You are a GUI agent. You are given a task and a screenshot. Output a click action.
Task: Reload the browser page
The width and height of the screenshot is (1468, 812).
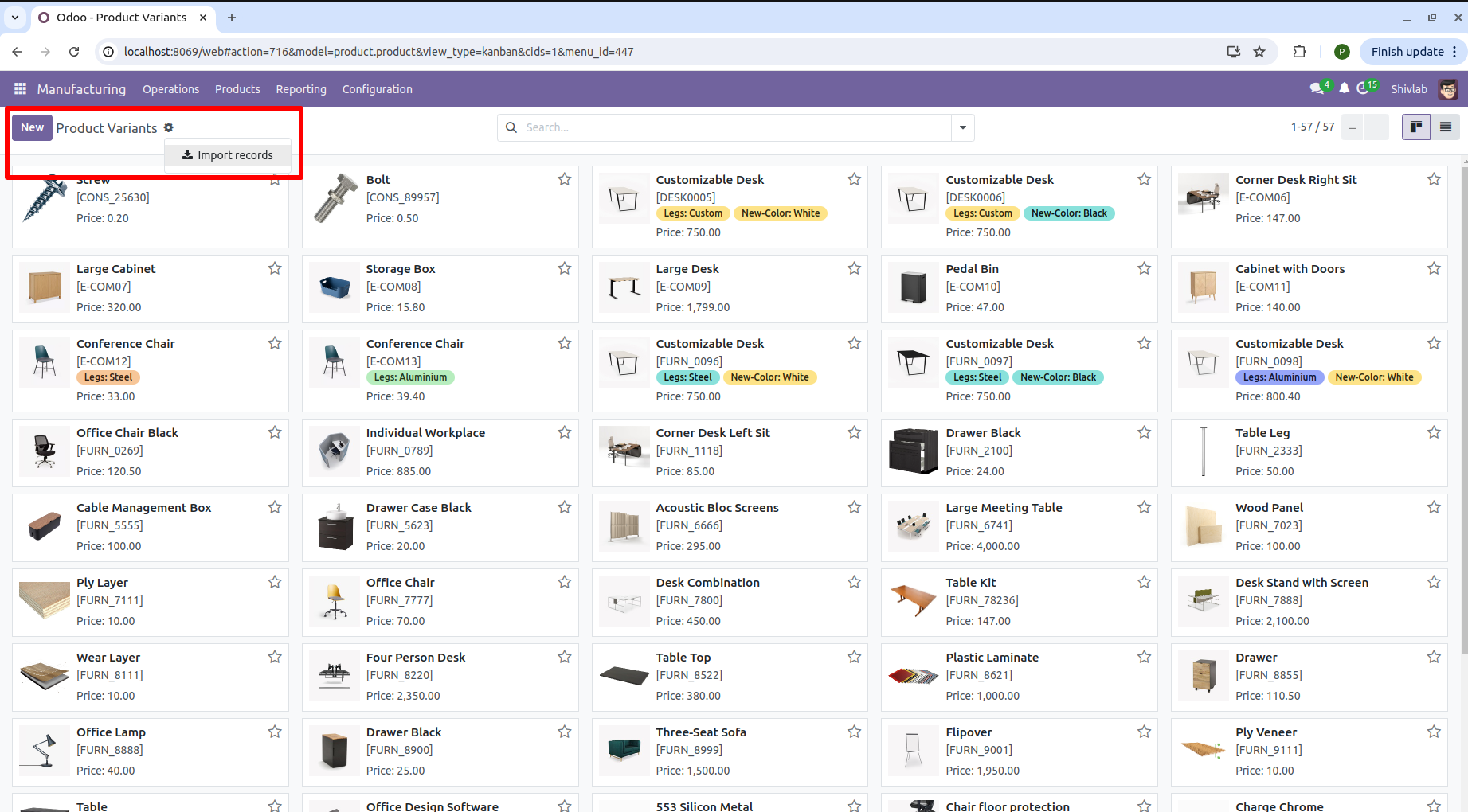74,52
